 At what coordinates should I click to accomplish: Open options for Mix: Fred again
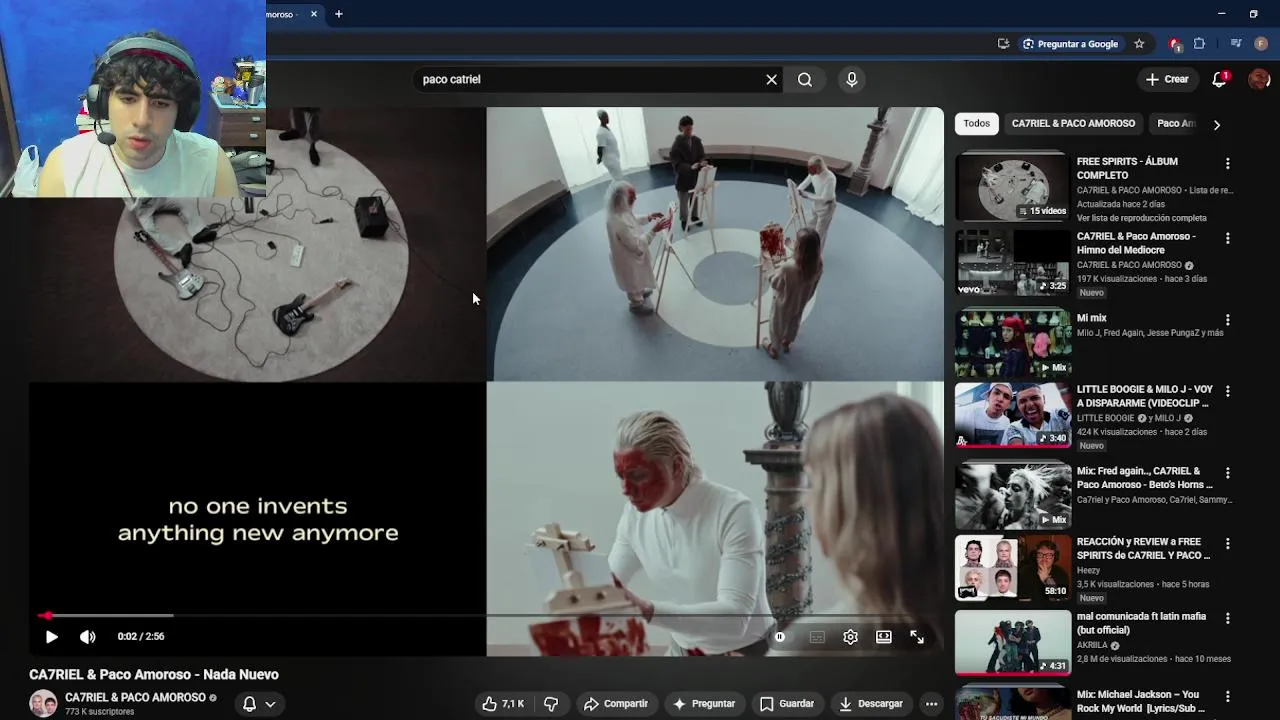(x=1227, y=473)
